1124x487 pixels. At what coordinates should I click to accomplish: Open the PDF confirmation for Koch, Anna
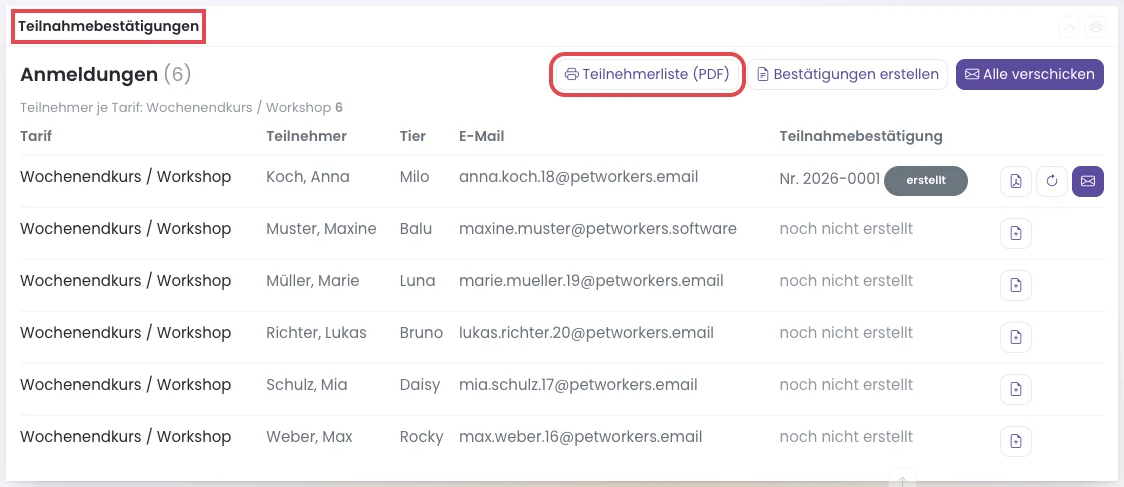click(1016, 181)
